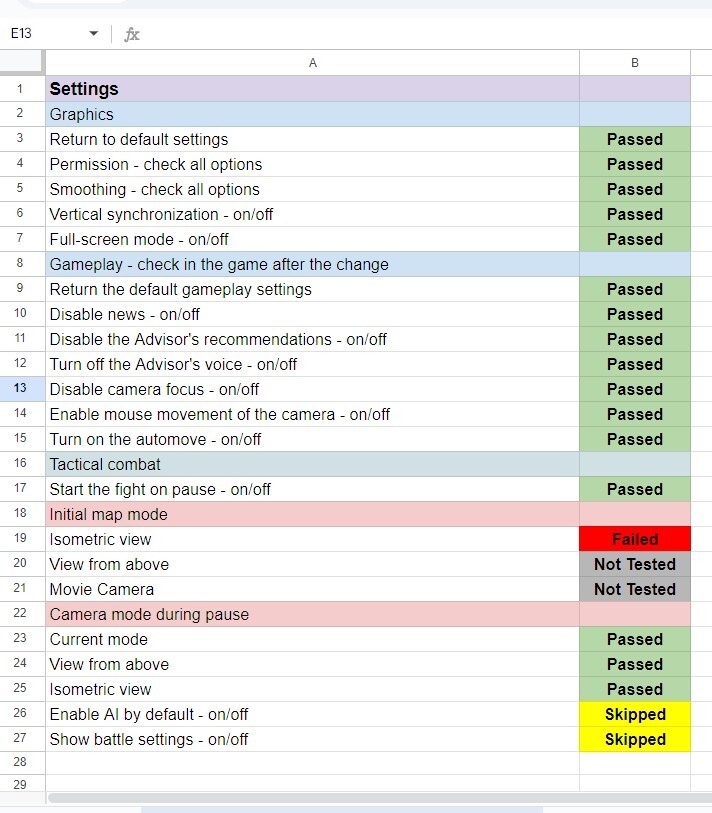712x813 pixels.
Task: Select the row 13 header
Action: point(21,389)
